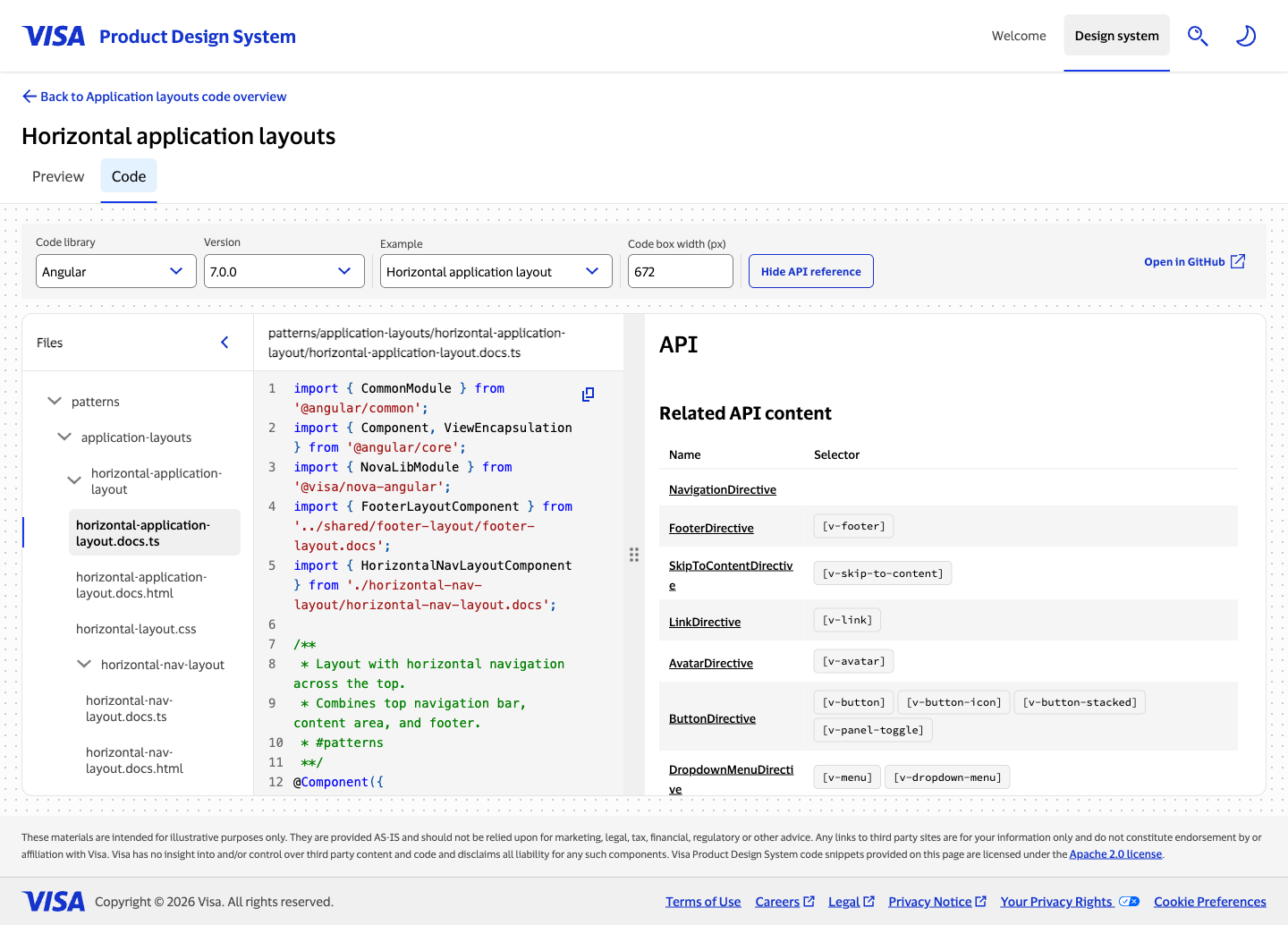Image resolution: width=1288 pixels, height=925 pixels.
Task: Open the NavigationDirective API link
Action: [723, 489]
